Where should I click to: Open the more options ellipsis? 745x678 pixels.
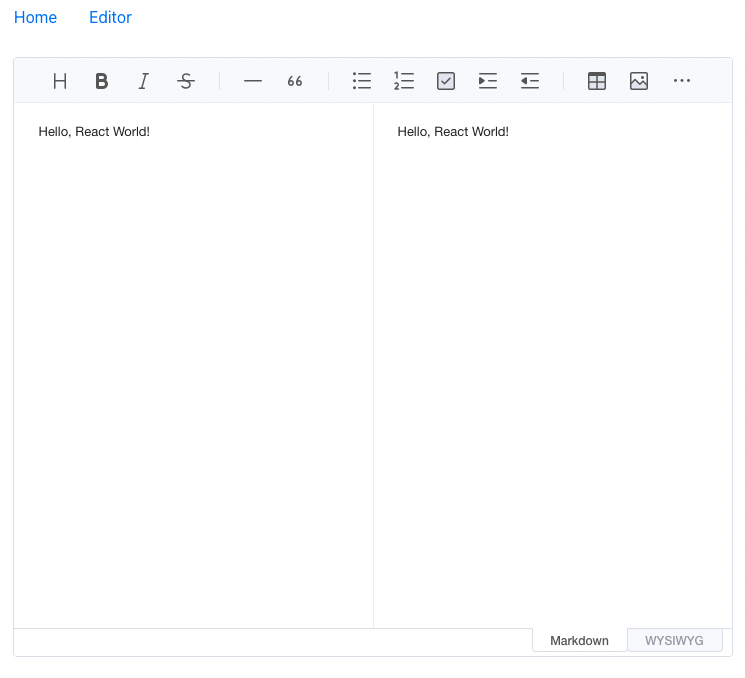(681, 81)
